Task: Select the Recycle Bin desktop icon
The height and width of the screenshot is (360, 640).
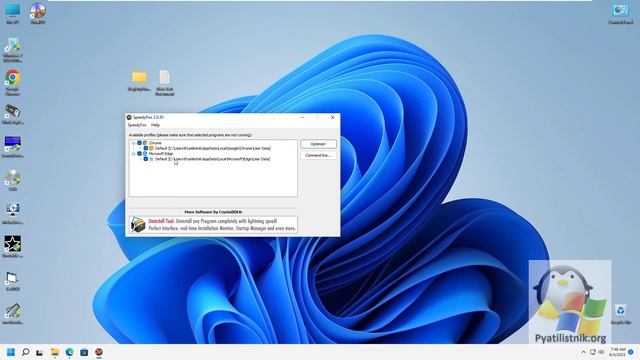Action: point(620,314)
